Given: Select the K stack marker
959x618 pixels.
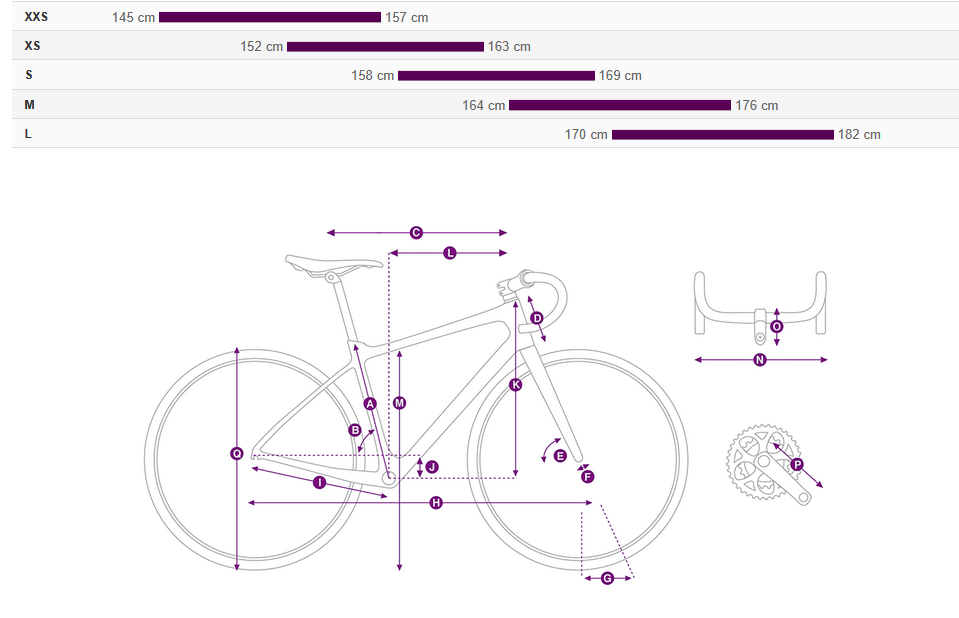Looking at the screenshot, I should [516, 385].
